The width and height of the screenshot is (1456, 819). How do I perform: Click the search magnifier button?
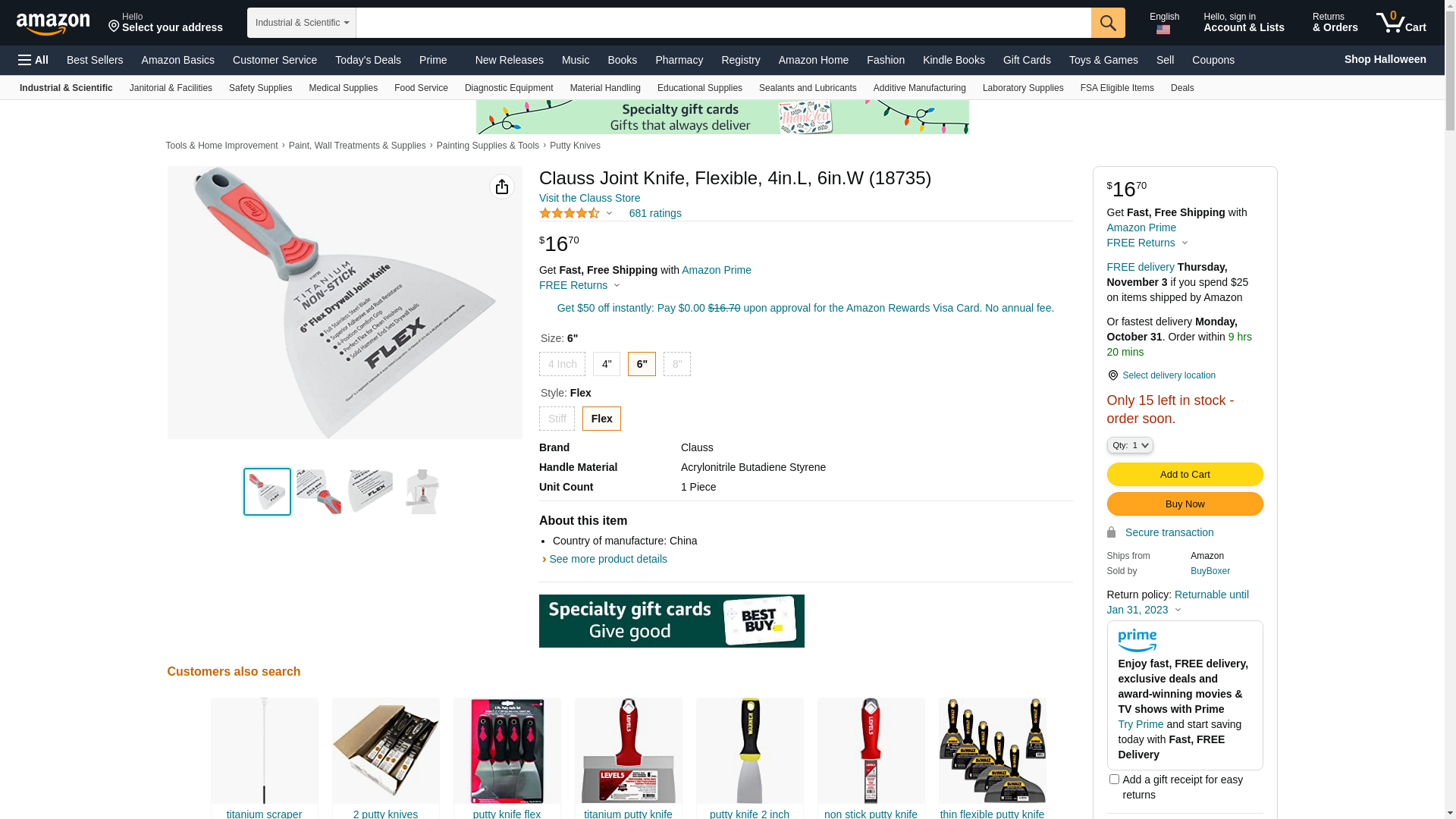tap(1108, 23)
